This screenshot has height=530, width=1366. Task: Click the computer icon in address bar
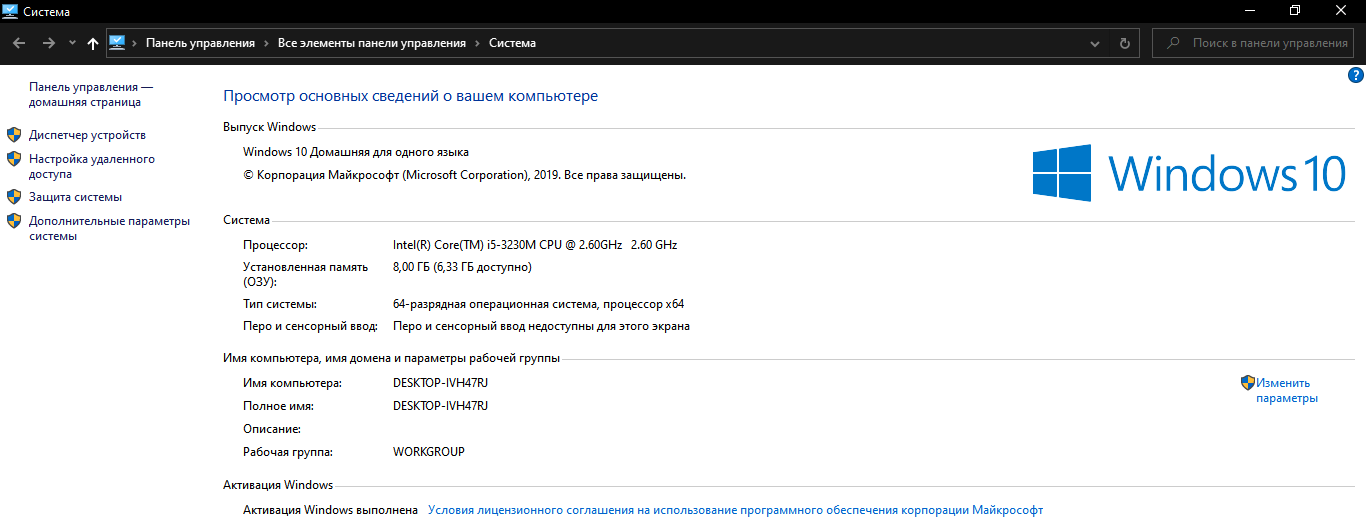pos(116,43)
